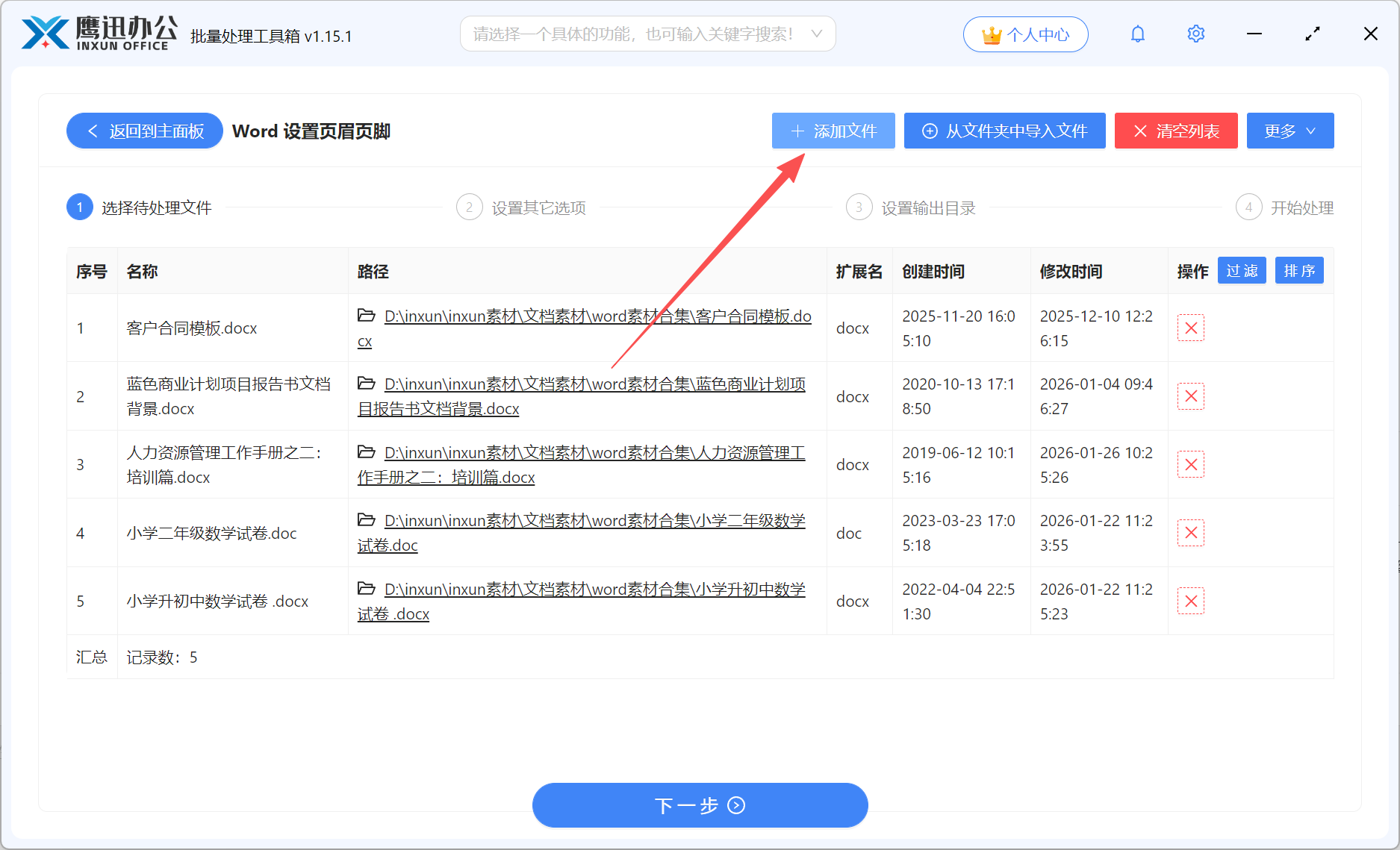Click 过滤 button in table header
The image size is (1400, 850).
pos(1242,271)
